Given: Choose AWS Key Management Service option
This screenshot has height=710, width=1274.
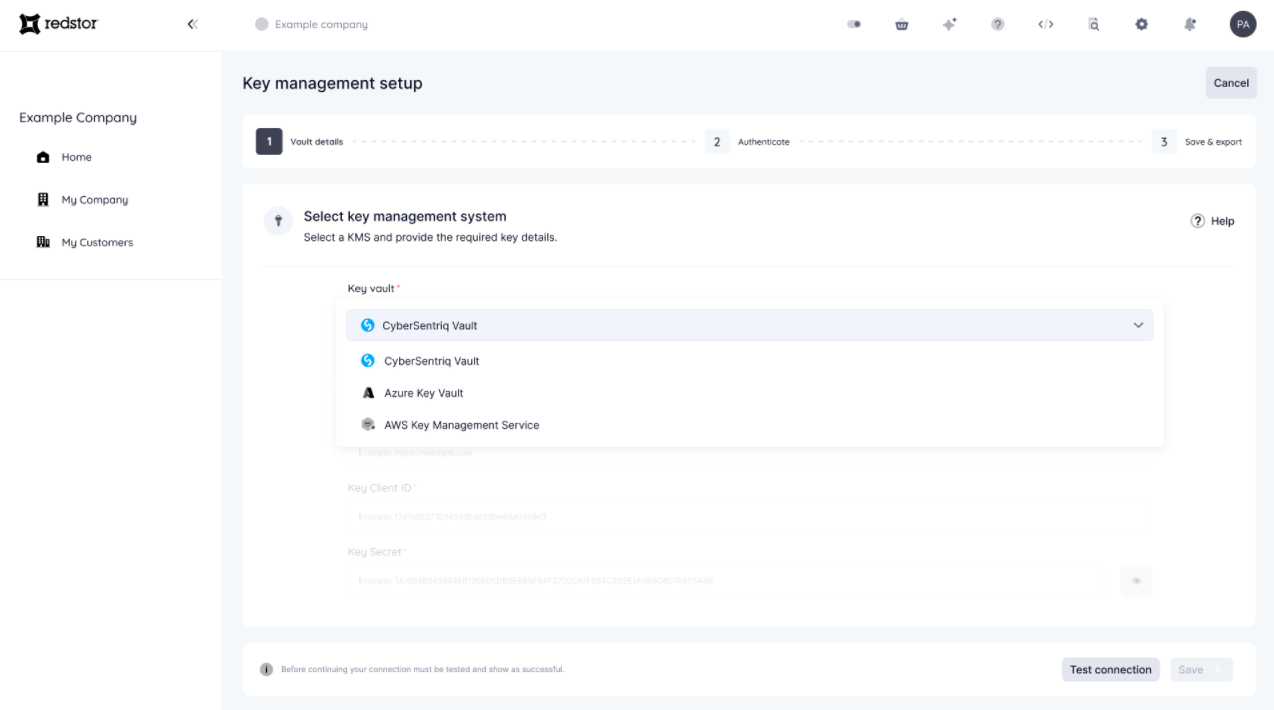Looking at the screenshot, I should coord(749,425).
